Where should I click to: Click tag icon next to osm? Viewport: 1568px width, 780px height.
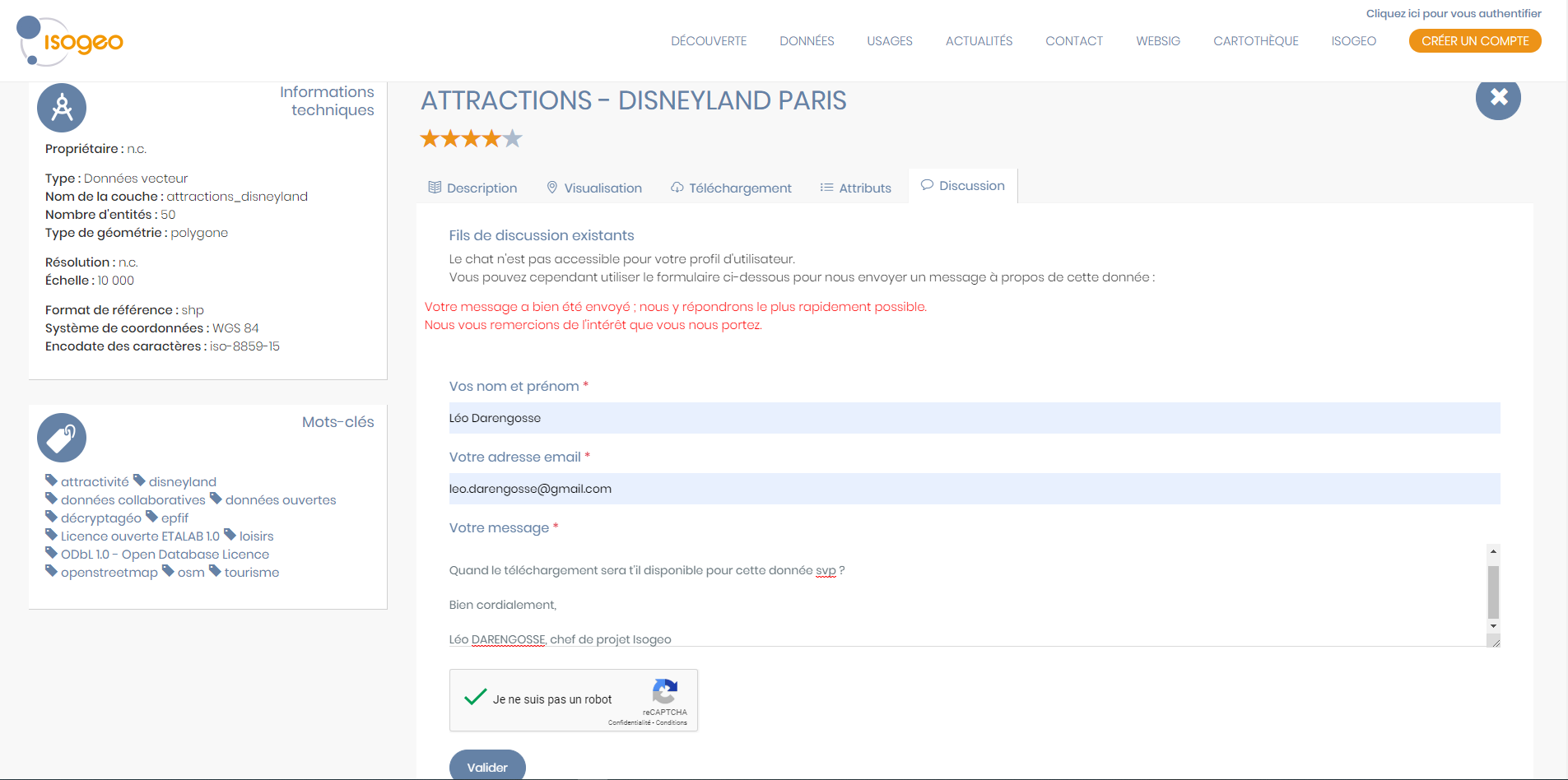[x=168, y=571]
